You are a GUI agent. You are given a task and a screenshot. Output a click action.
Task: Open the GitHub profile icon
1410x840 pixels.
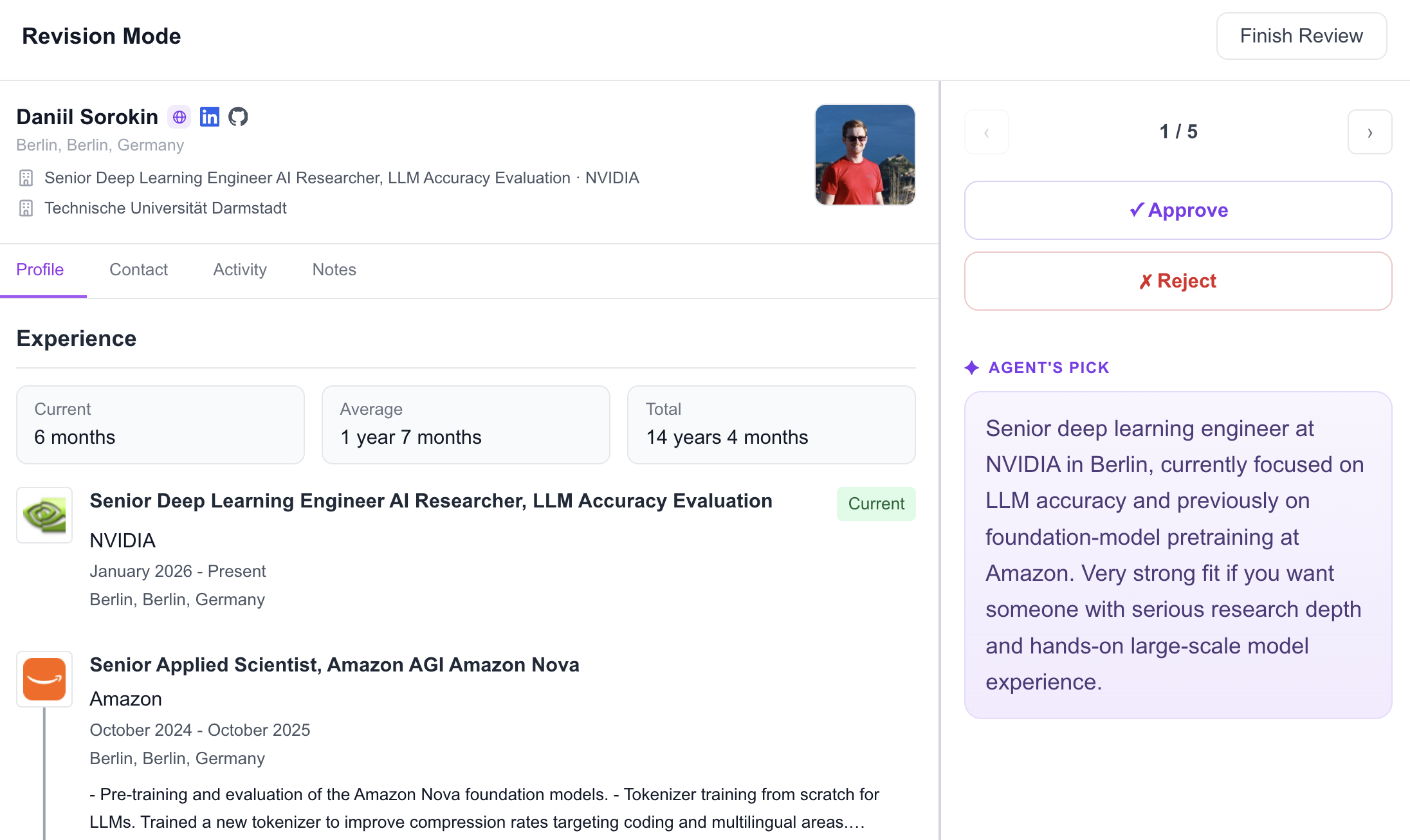coord(238,117)
